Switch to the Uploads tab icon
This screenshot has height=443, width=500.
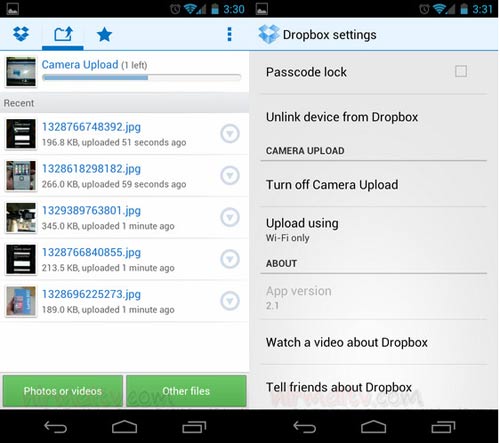pos(63,34)
